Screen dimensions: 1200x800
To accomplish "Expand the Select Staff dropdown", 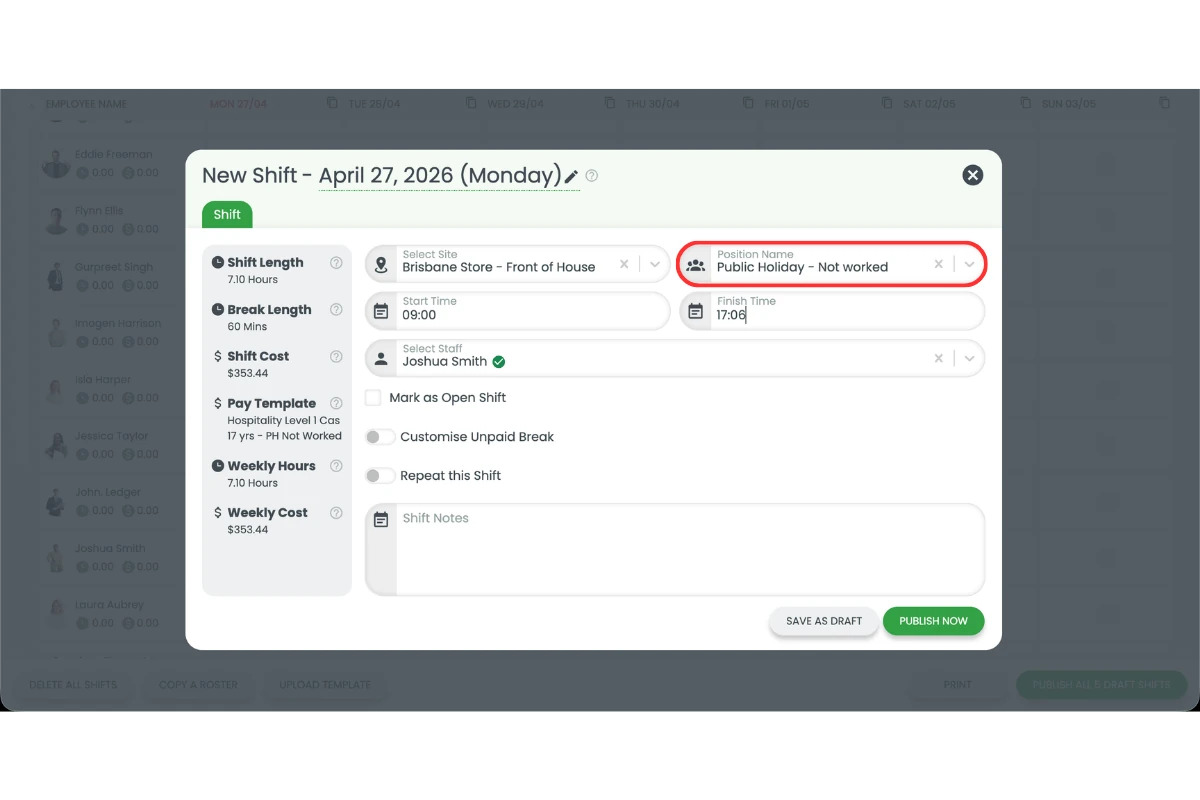I will coord(969,358).
